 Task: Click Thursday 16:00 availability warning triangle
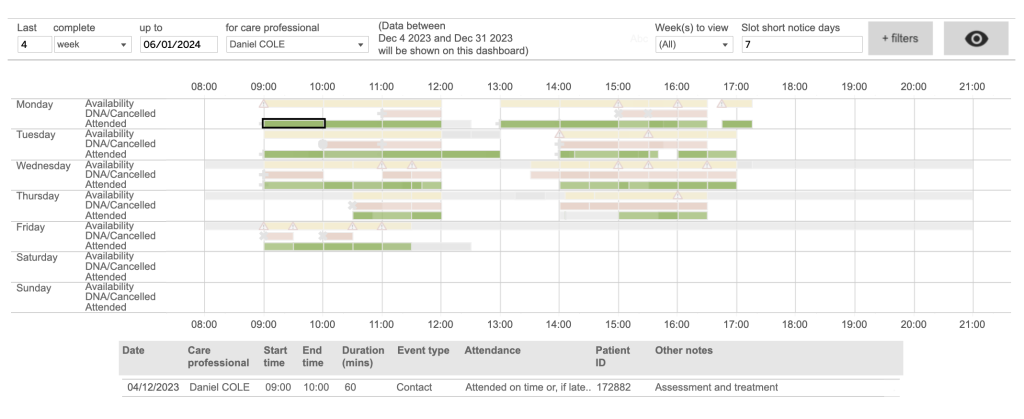[x=677, y=195]
